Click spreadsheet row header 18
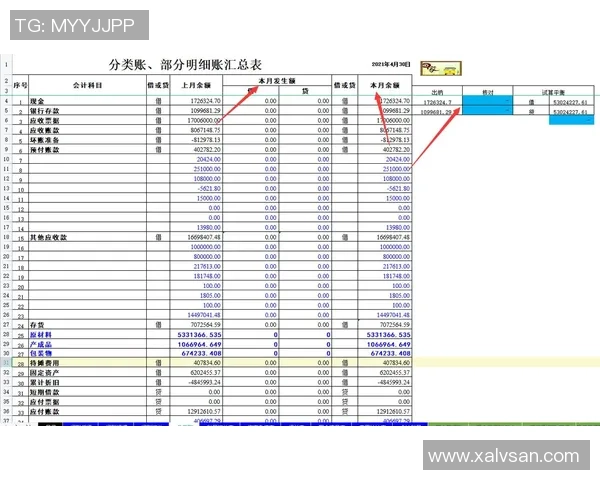Viewport: 600px width, 480px height. pos(6,237)
